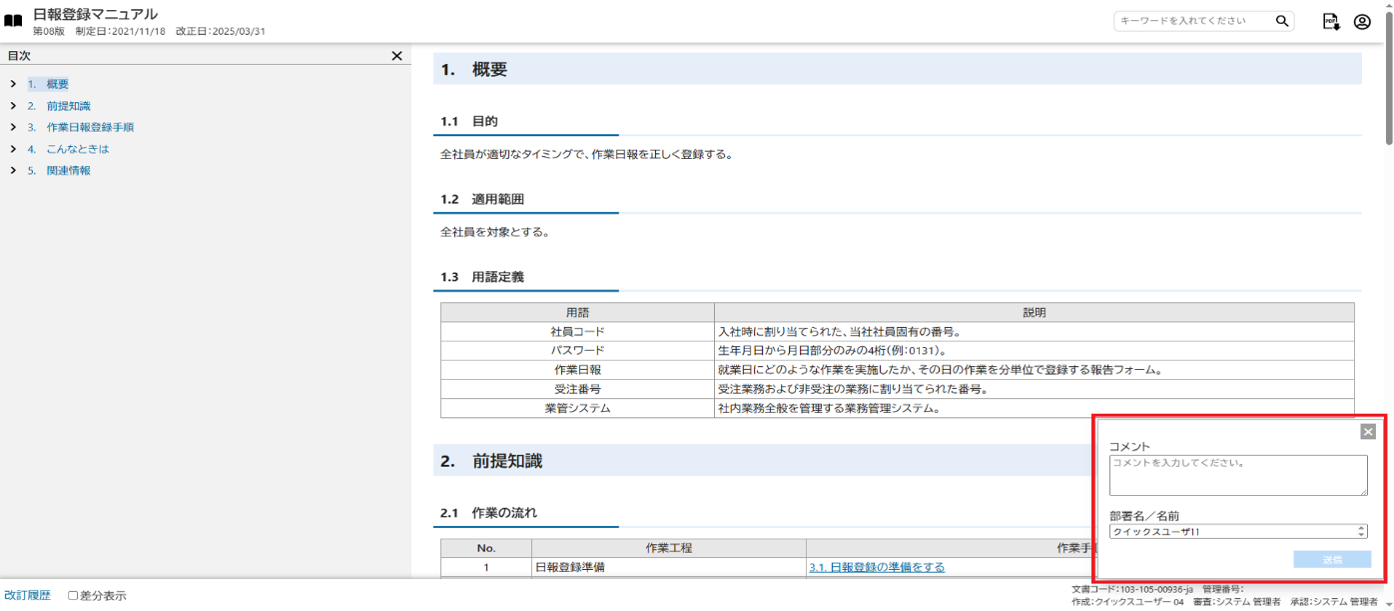The width and height of the screenshot is (1394, 611).
Task: Click the magnifier search icon
Action: click(1282, 21)
